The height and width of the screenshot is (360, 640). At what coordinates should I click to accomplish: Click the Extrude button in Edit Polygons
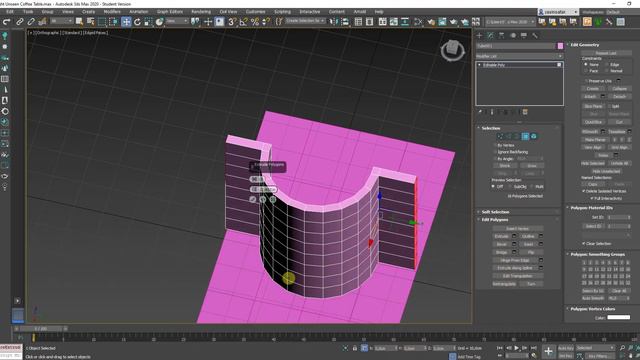pos(502,236)
